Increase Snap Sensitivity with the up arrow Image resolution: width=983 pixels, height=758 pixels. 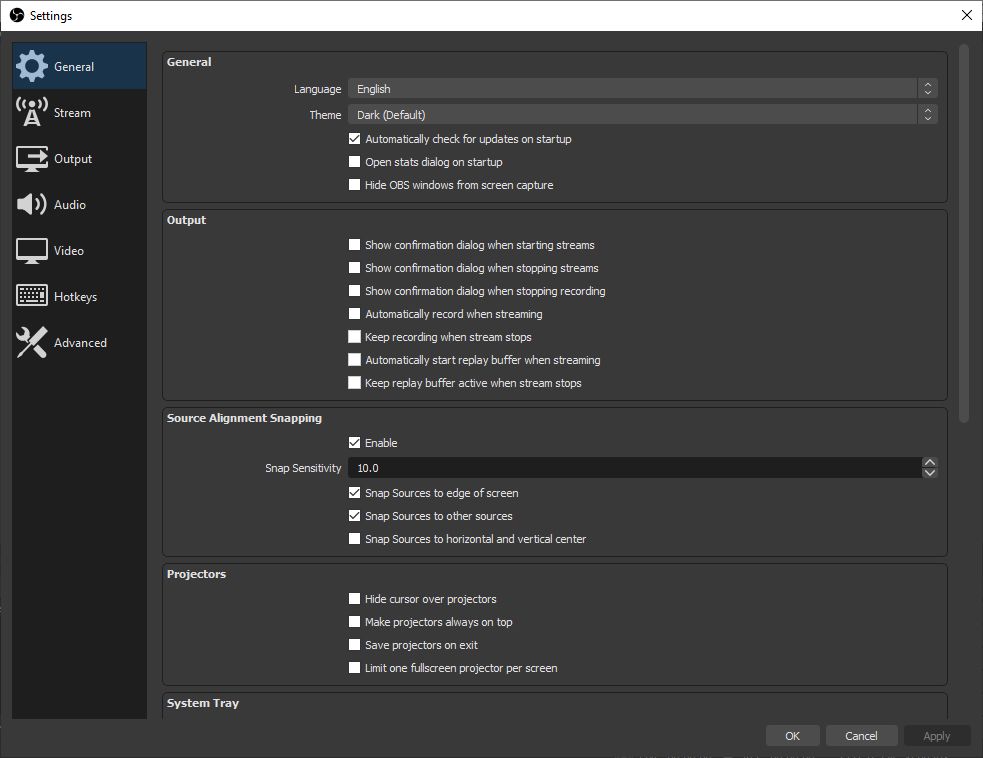930,462
